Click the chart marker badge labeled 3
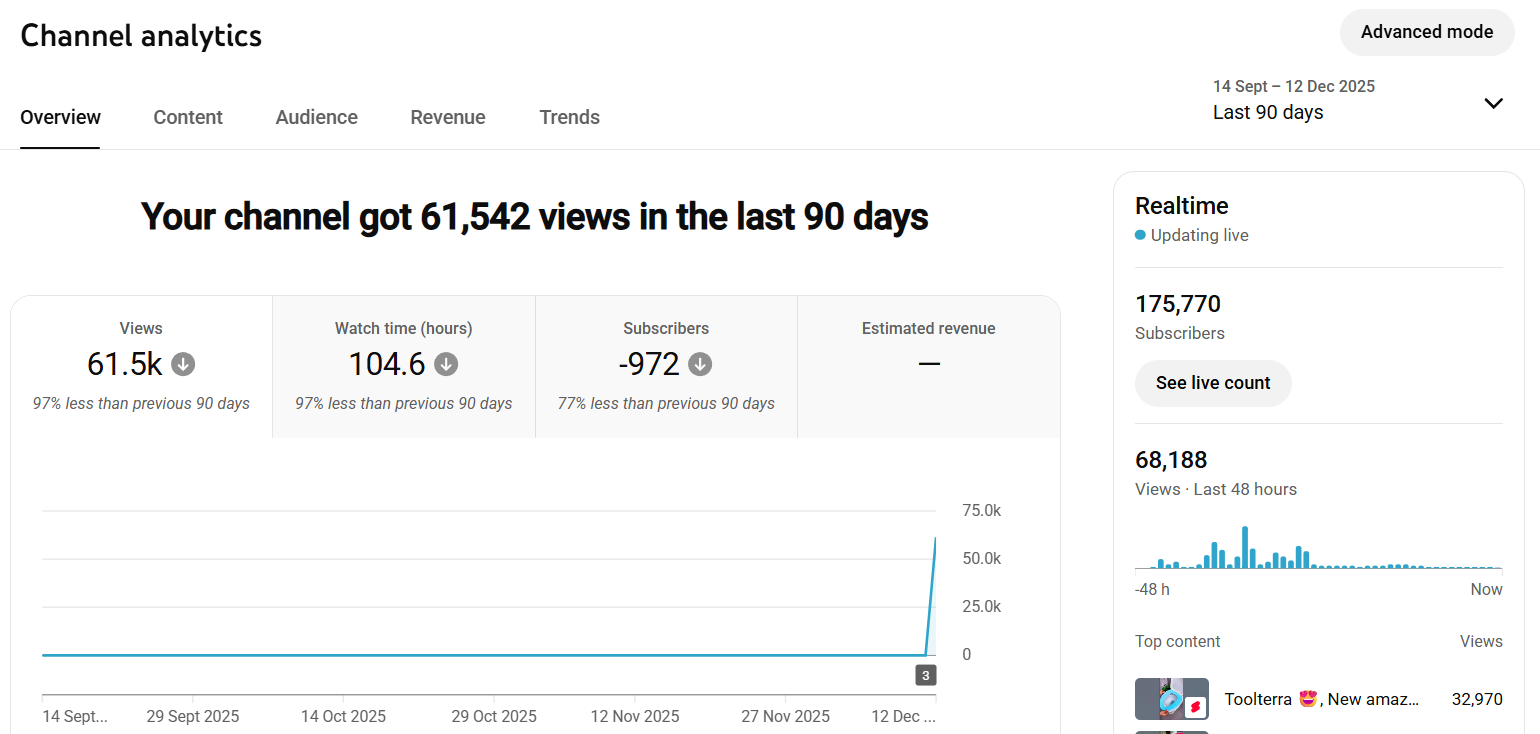The image size is (1540, 734). [926, 676]
